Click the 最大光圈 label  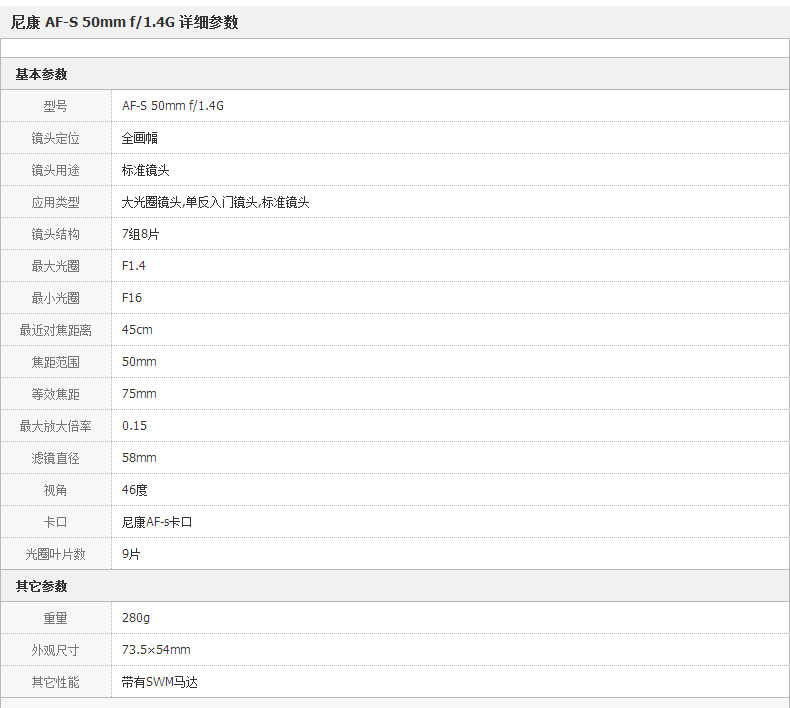(55, 266)
